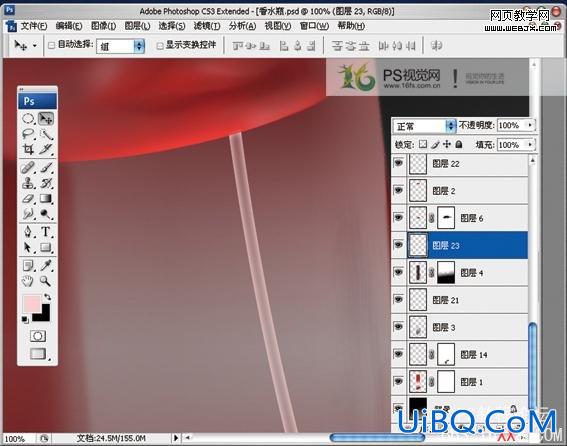Select the Crop tool
This screenshot has width=567, height=446.
(x=28, y=149)
